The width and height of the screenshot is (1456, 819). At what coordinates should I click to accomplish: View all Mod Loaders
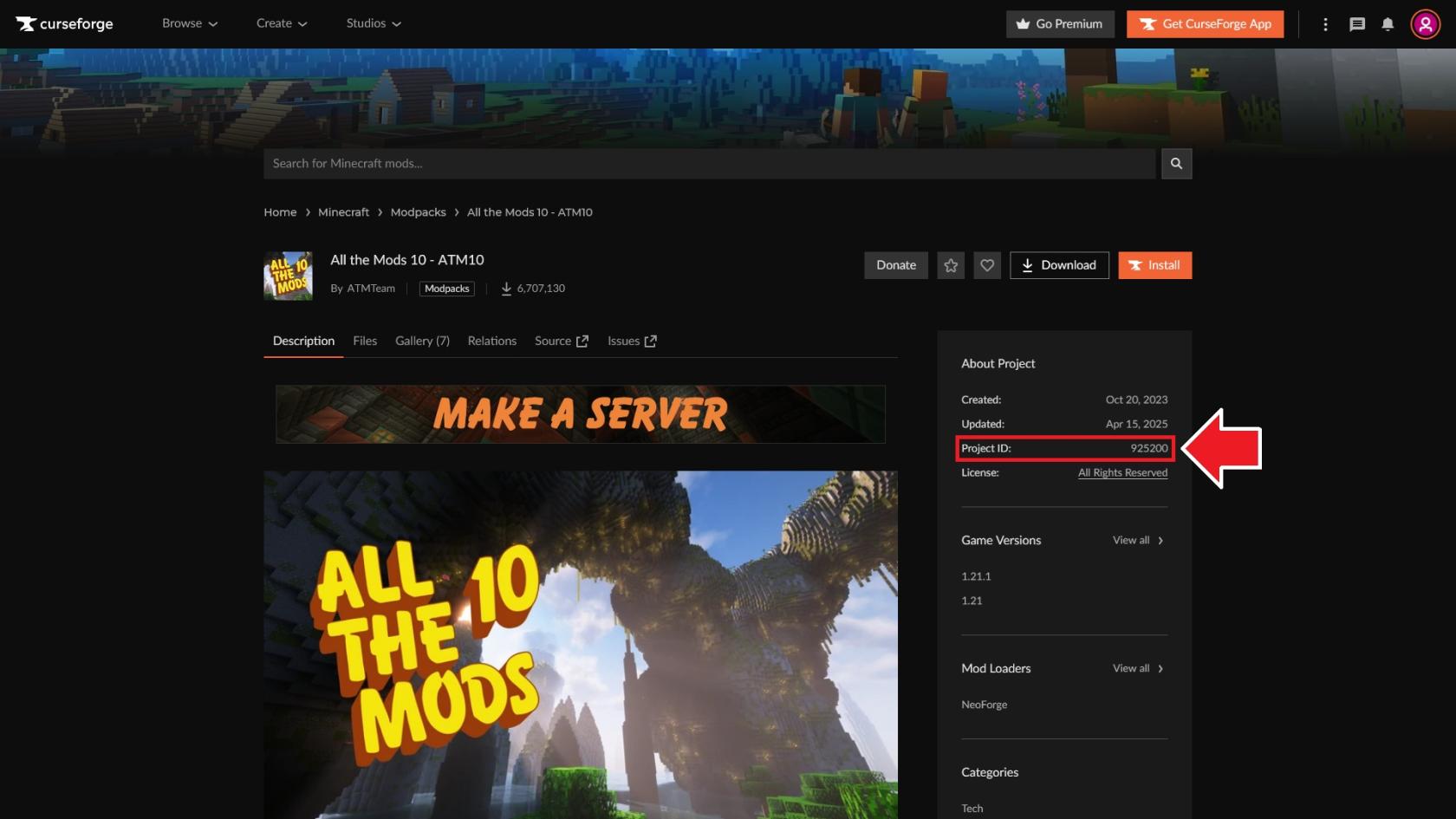pyautogui.click(x=1139, y=668)
